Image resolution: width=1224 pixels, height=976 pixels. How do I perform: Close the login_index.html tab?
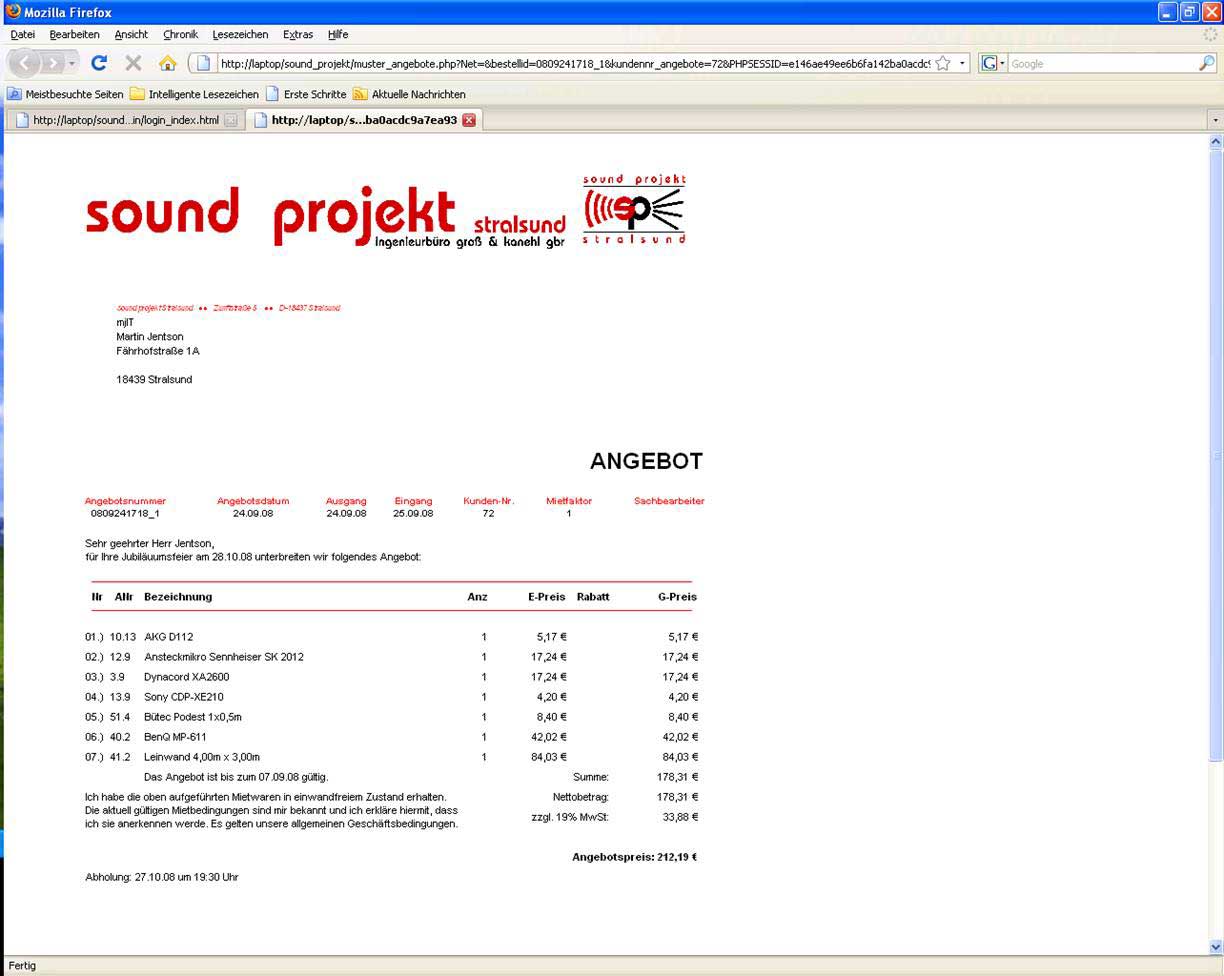click(x=231, y=120)
